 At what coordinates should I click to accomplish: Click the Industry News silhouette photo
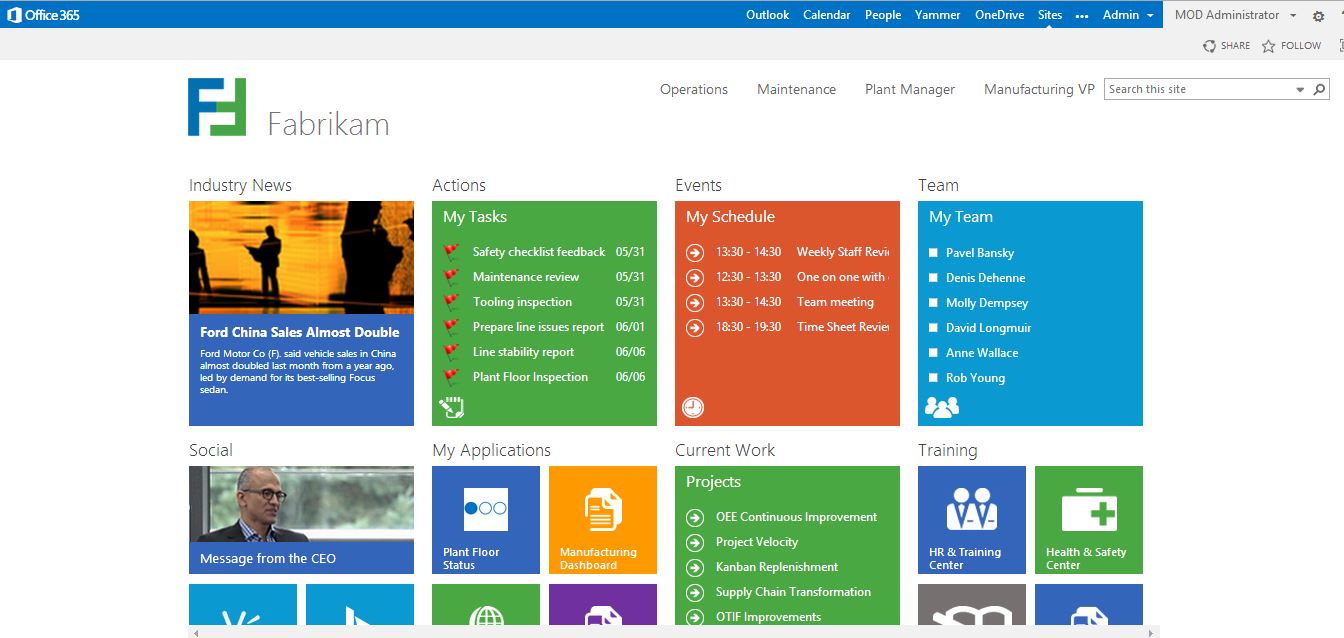tap(301, 258)
